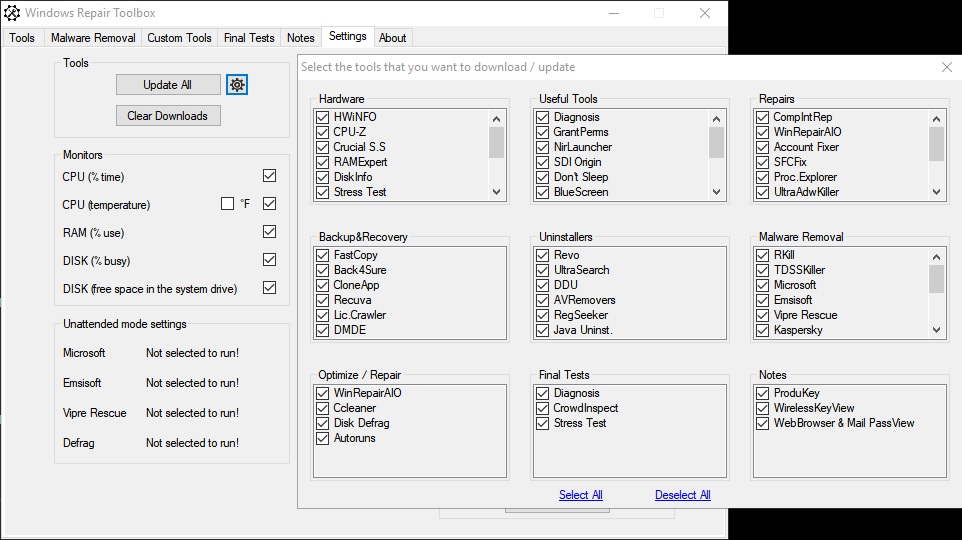
Task: Click the Select All link
Action: 581,495
